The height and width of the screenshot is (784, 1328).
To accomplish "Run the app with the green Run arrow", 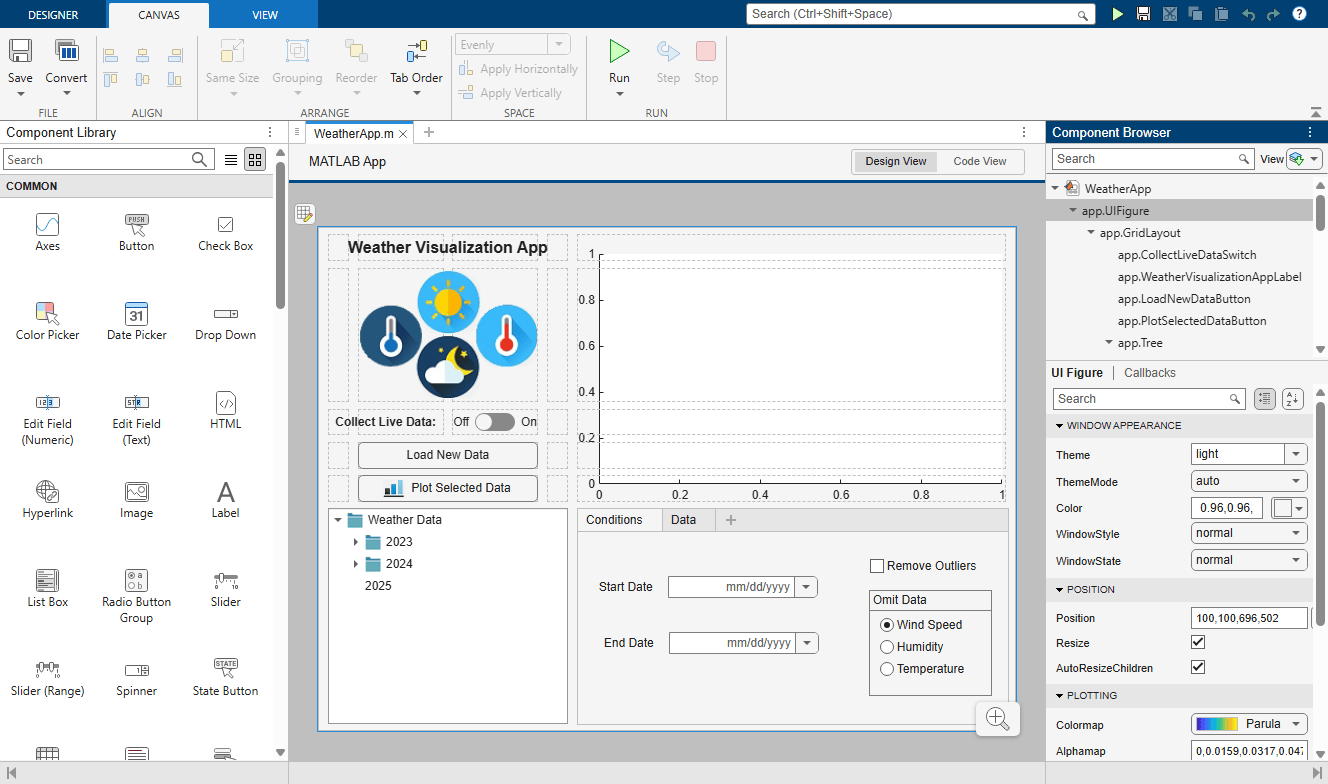I will [x=620, y=52].
